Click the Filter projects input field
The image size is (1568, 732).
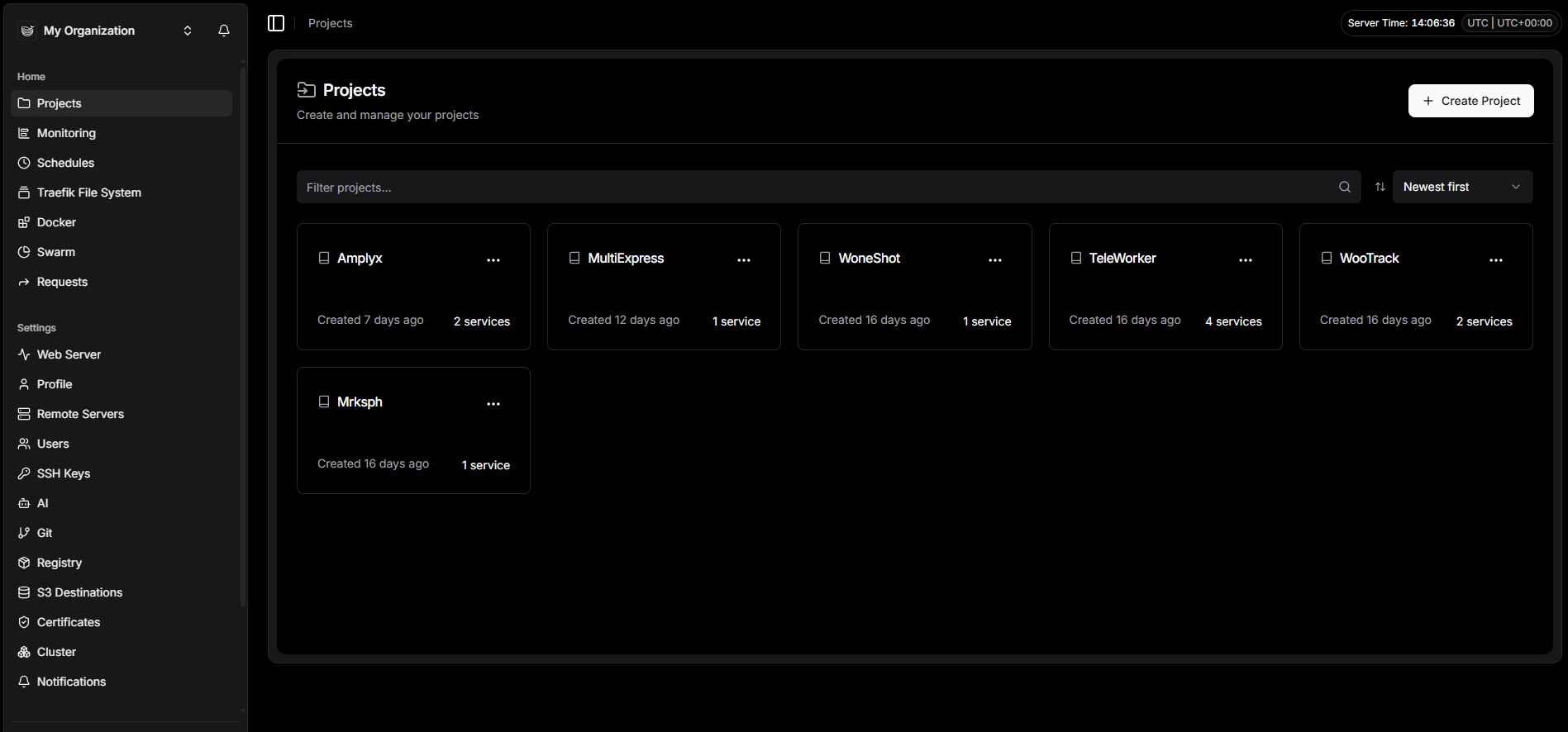(x=818, y=188)
